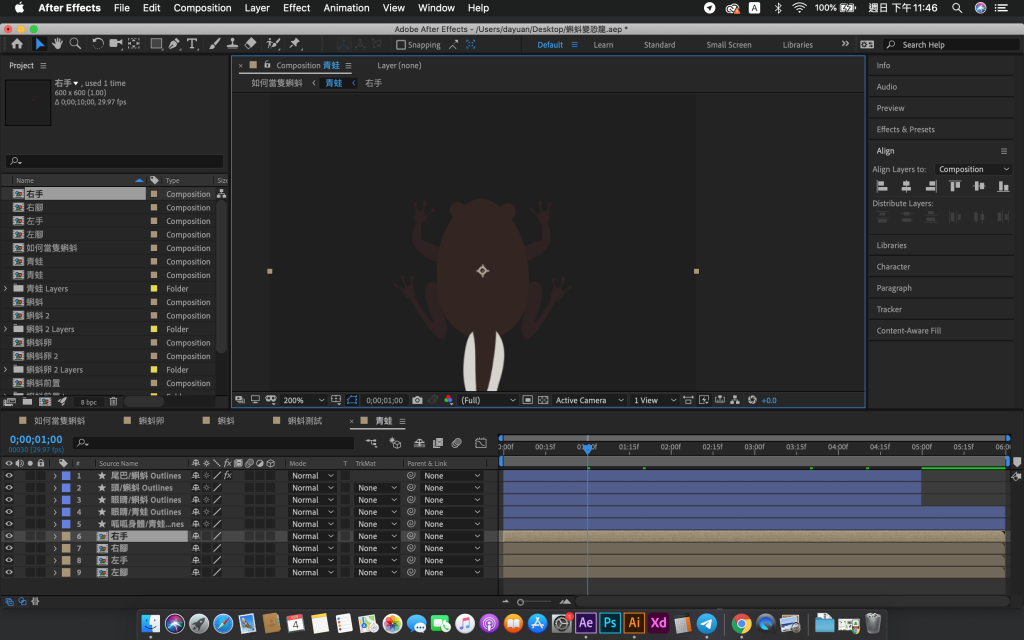Select the Eraser tool

(250, 44)
